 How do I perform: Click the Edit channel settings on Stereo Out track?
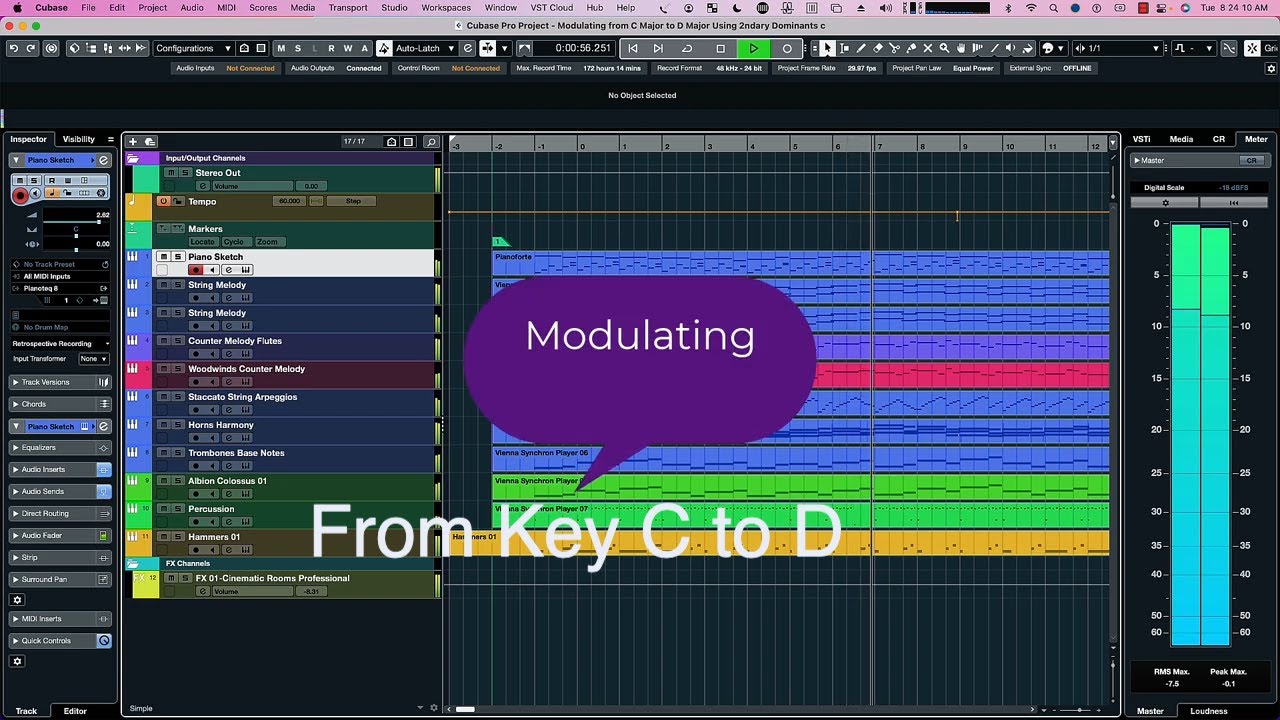[x=203, y=186]
